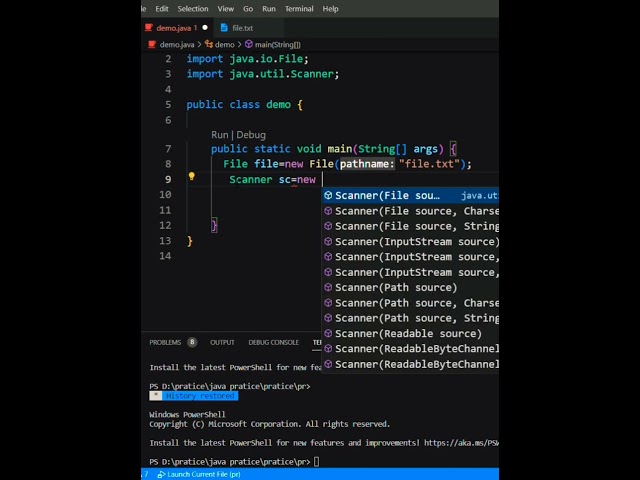This screenshot has height=480, width=640.
Task: Click the class symbol icon in breadcrumb
Action: [x=209, y=44]
